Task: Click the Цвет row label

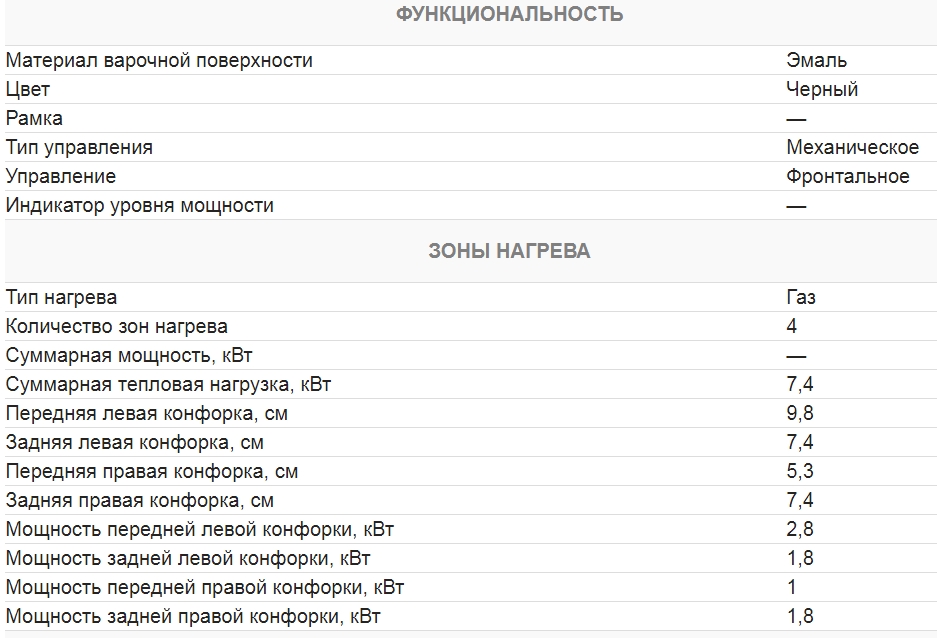Action: (x=28, y=90)
